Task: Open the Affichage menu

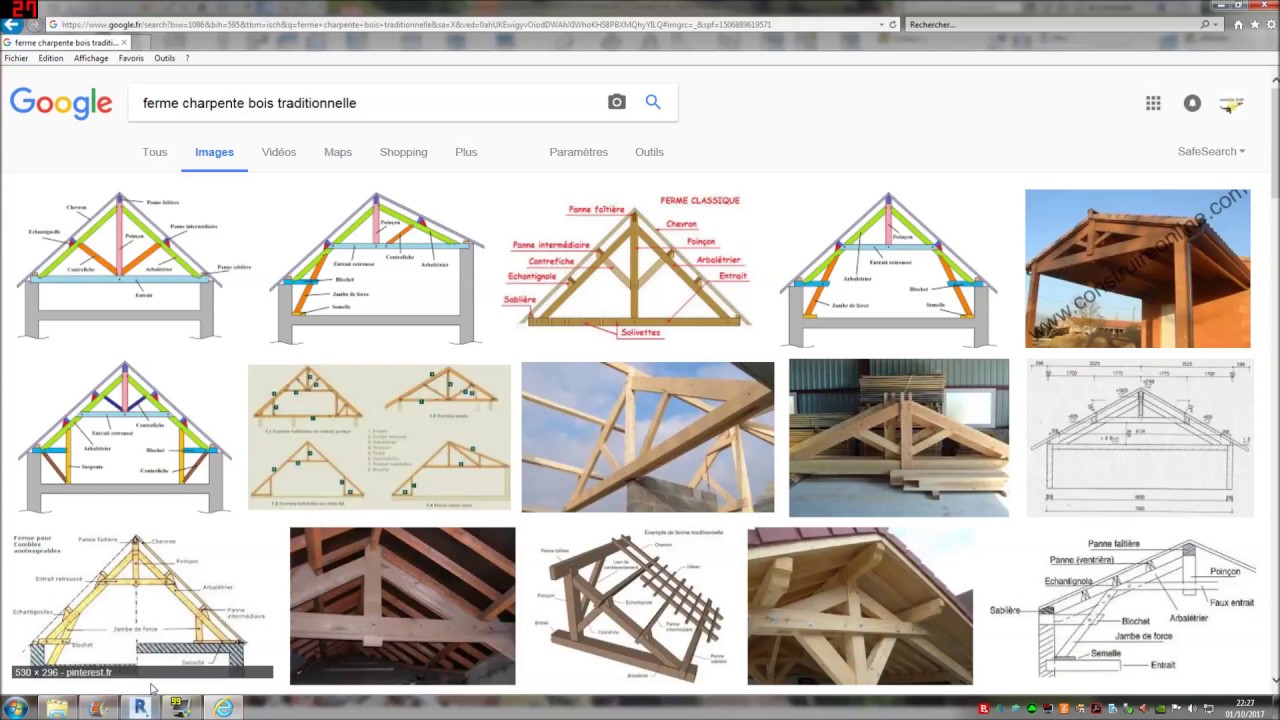Action: click(91, 58)
